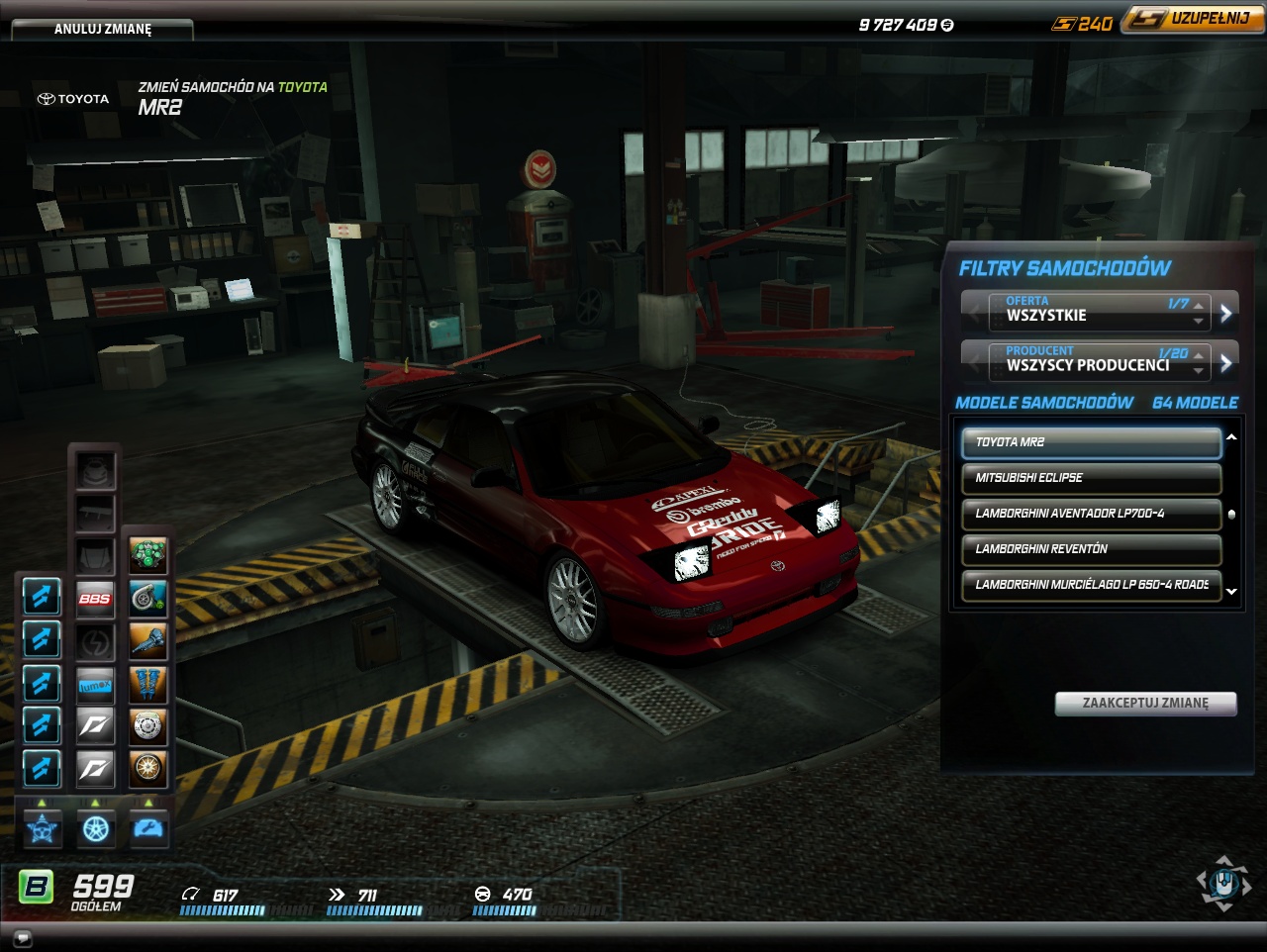Click the WSZYSTKIE offer filter value

1046,316
